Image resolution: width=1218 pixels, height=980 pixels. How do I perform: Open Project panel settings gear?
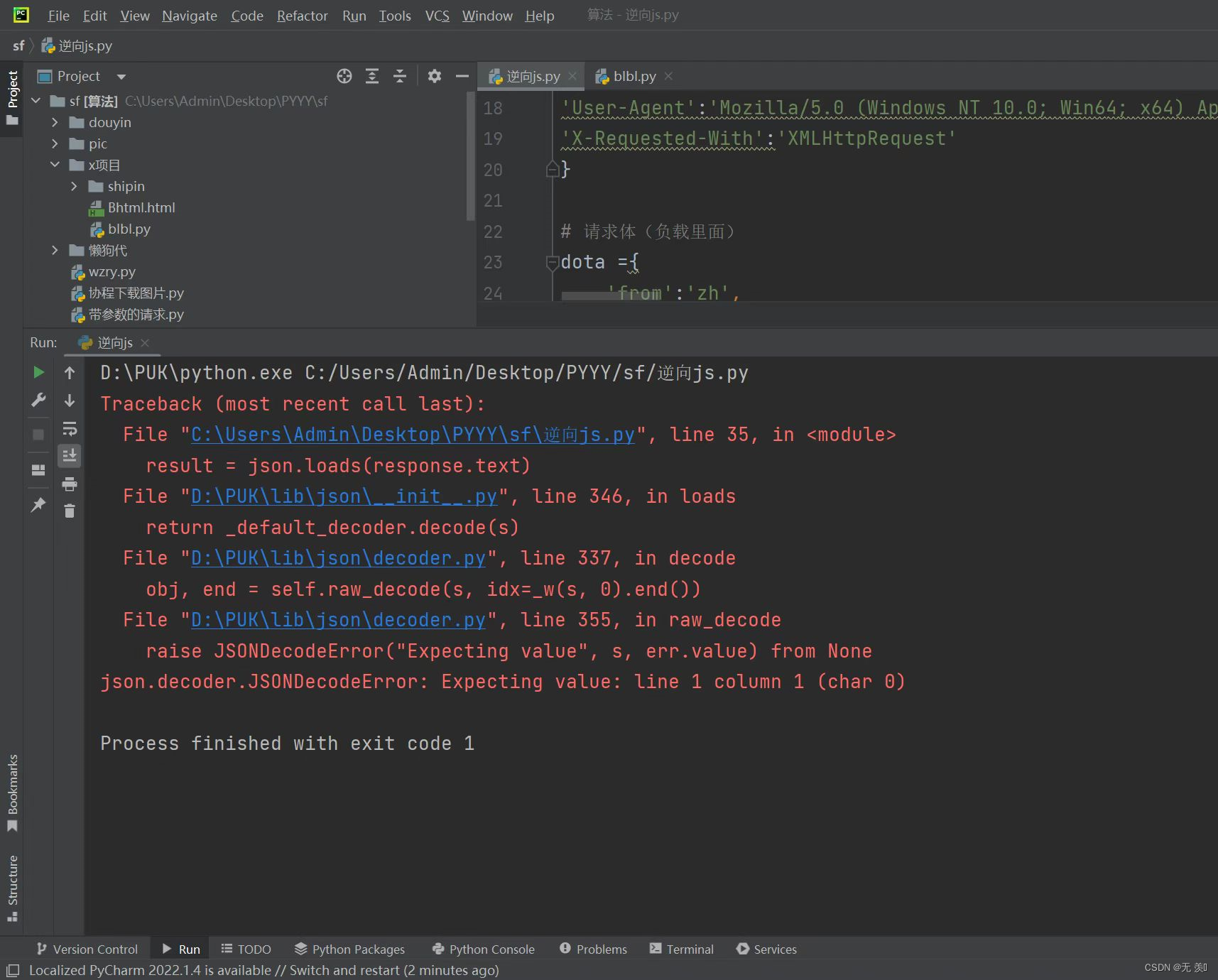click(435, 76)
